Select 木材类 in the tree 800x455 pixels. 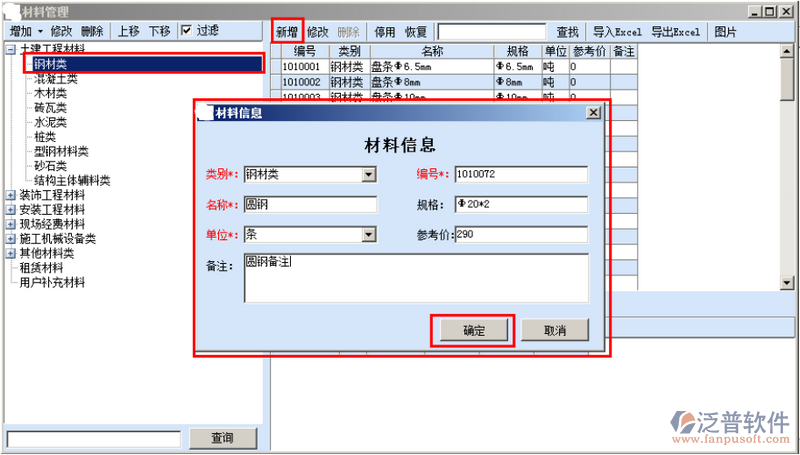pos(51,93)
